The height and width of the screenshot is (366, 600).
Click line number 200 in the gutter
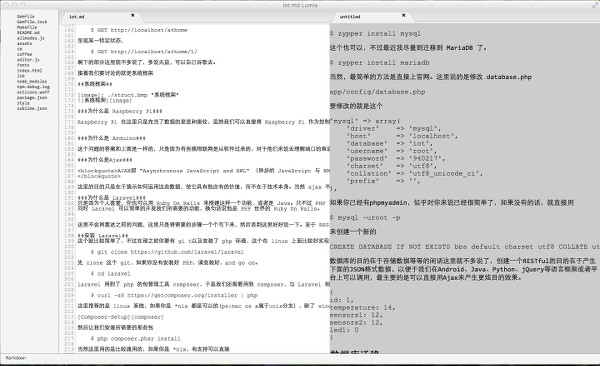[69, 247]
